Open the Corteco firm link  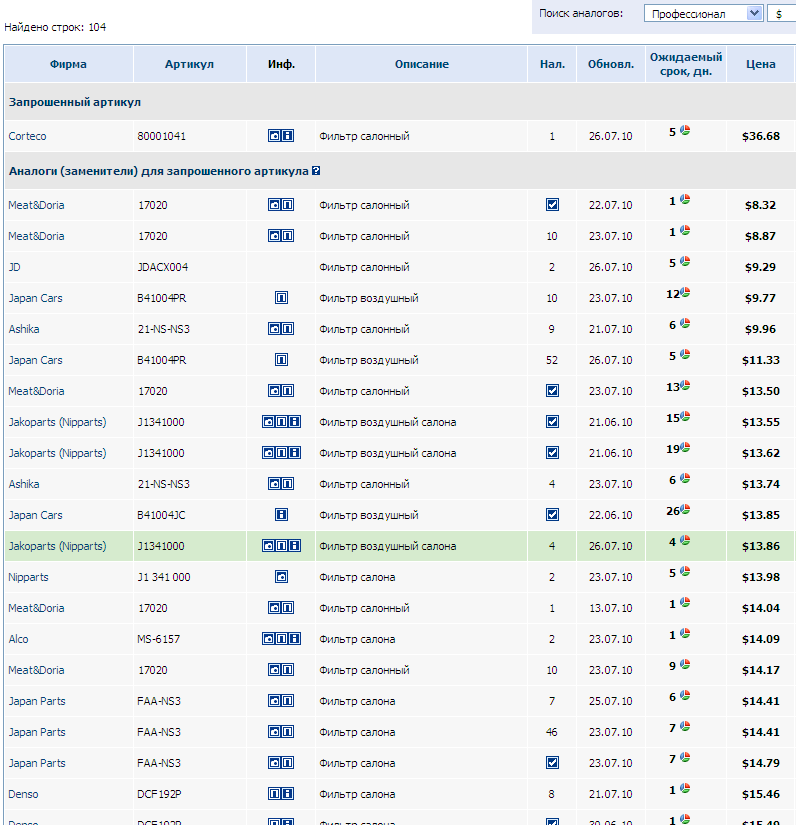coord(27,136)
